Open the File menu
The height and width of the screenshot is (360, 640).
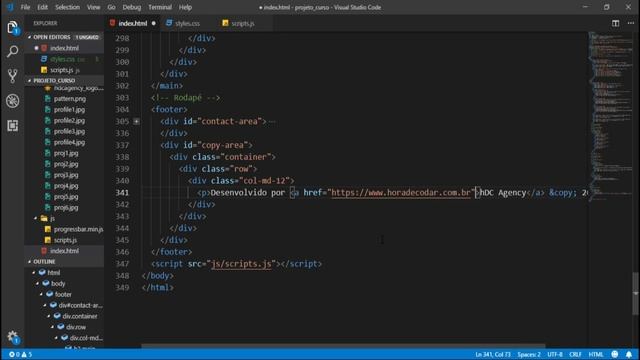(25, 7)
